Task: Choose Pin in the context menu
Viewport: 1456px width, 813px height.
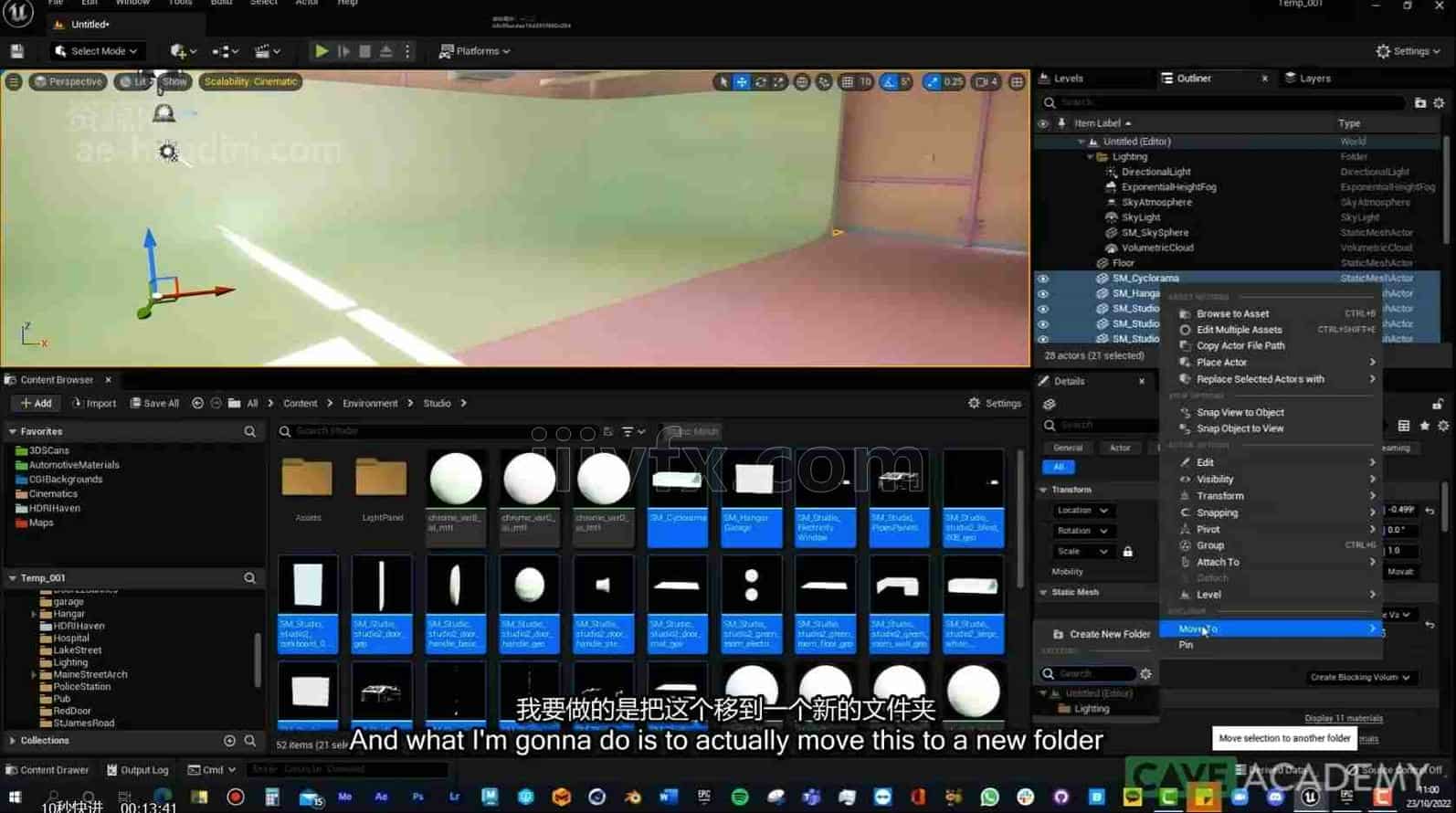Action: point(1270,646)
